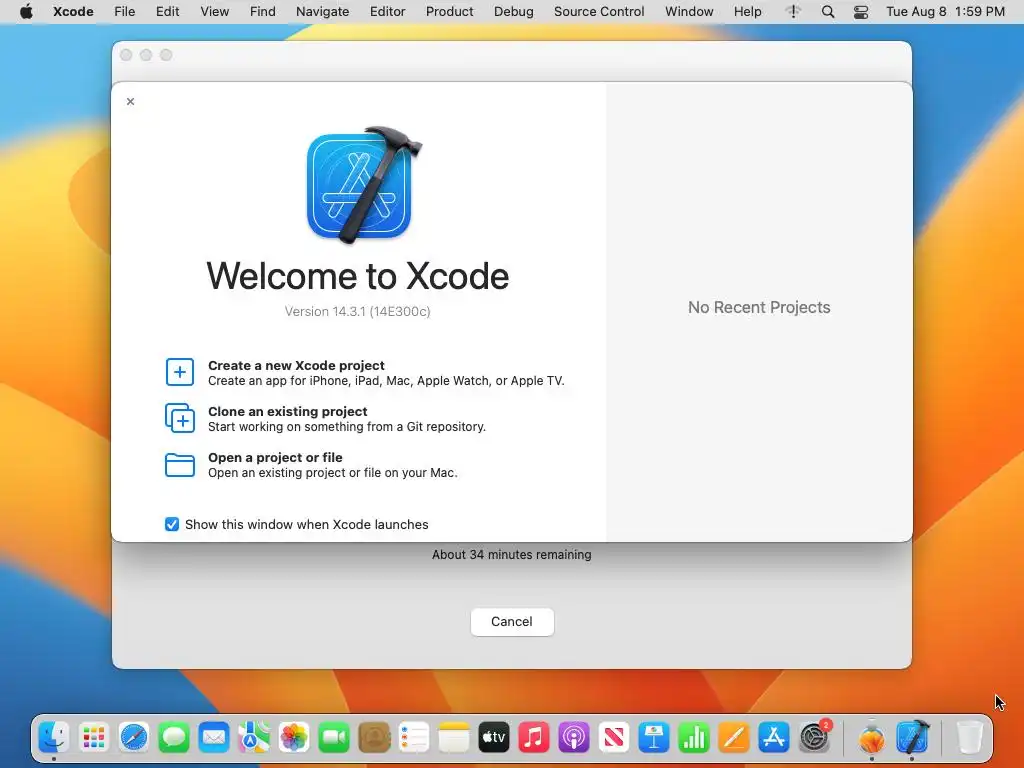Choose Clone an existing project
The image size is (1024, 768).
pyautogui.click(x=325, y=419)
